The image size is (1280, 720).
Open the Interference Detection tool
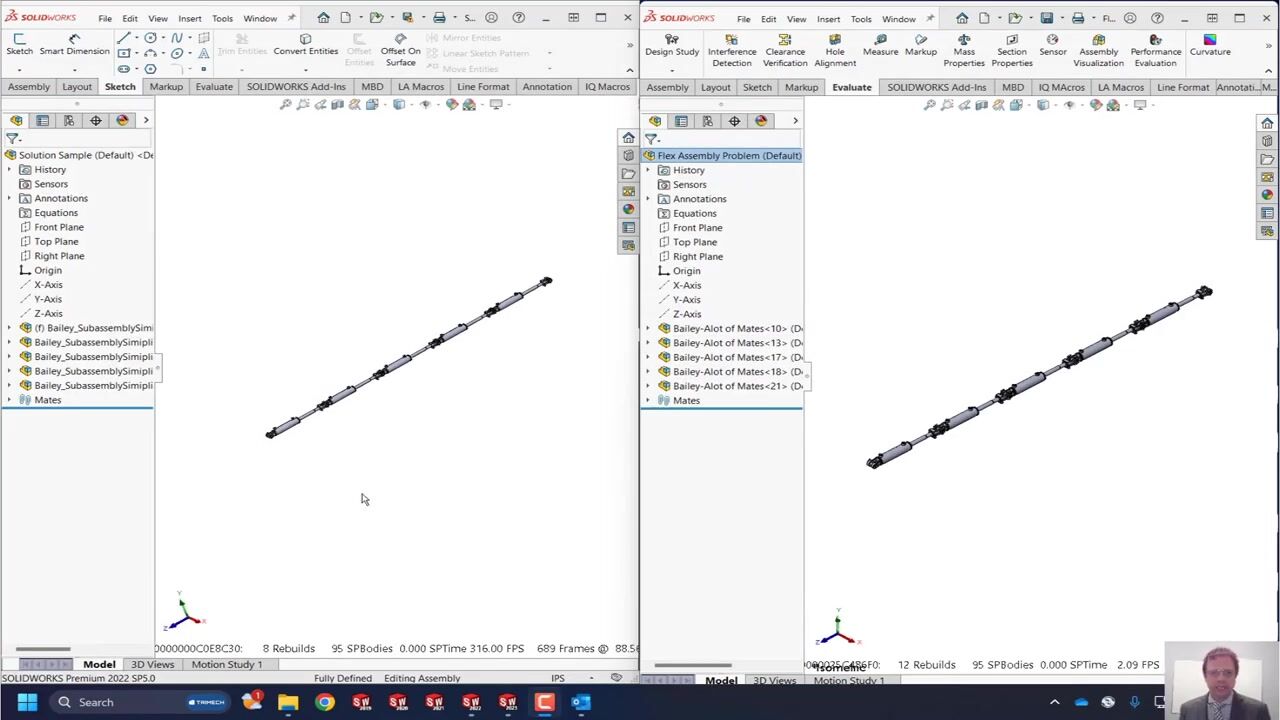click(x=732, y=51)
